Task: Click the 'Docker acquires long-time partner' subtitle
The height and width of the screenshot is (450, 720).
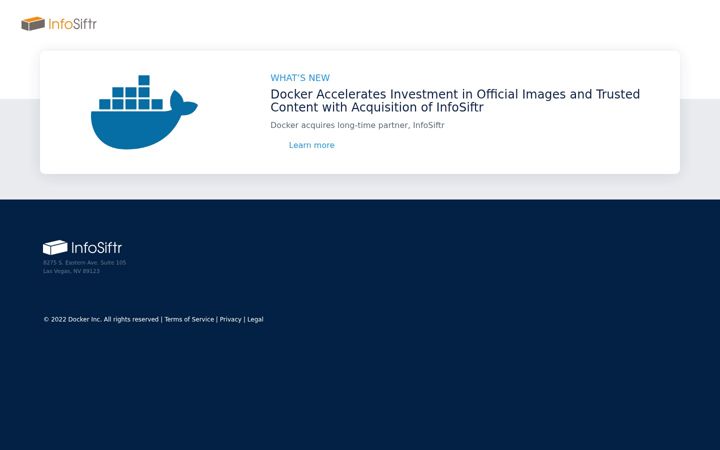Action: pos(357,125)
